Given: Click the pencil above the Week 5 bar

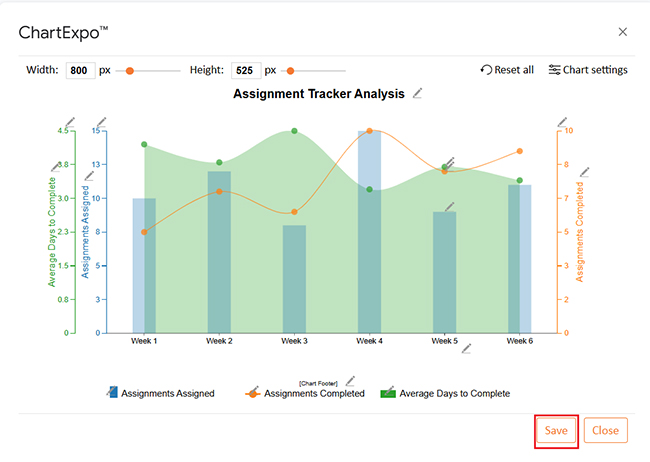Looking at the screenshot, I should point(450,207).
